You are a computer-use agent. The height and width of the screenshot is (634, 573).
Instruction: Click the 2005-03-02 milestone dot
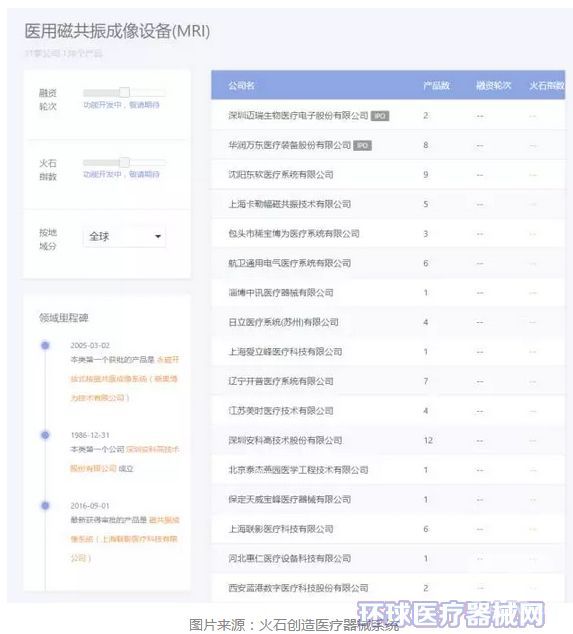[x=45, y=345]
